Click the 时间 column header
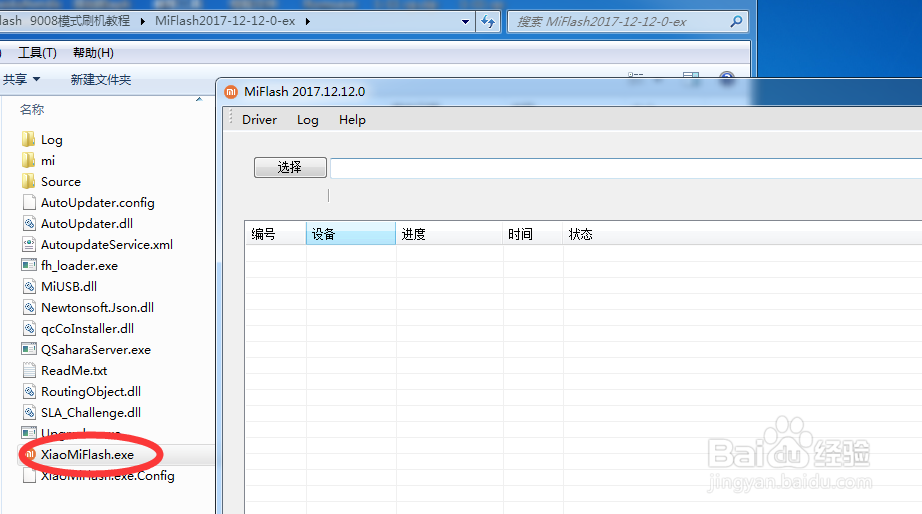This screenshot has height=514, width=922. coord(533,234)
